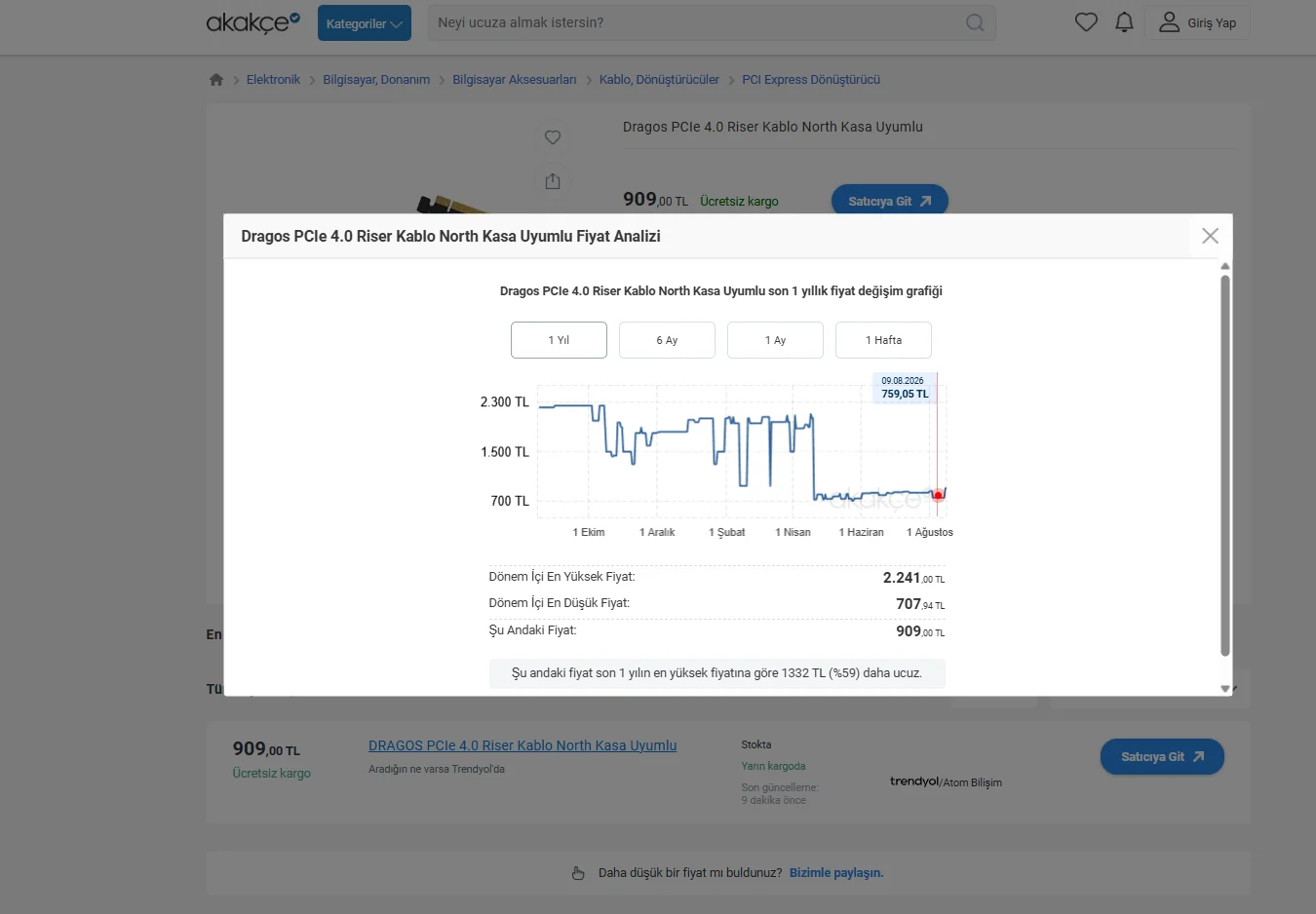The width and height of the screenshot is (1316, 914).
Task: Click the trendyol/Atom Bilişim seller label
Action: tap(946, 781)
